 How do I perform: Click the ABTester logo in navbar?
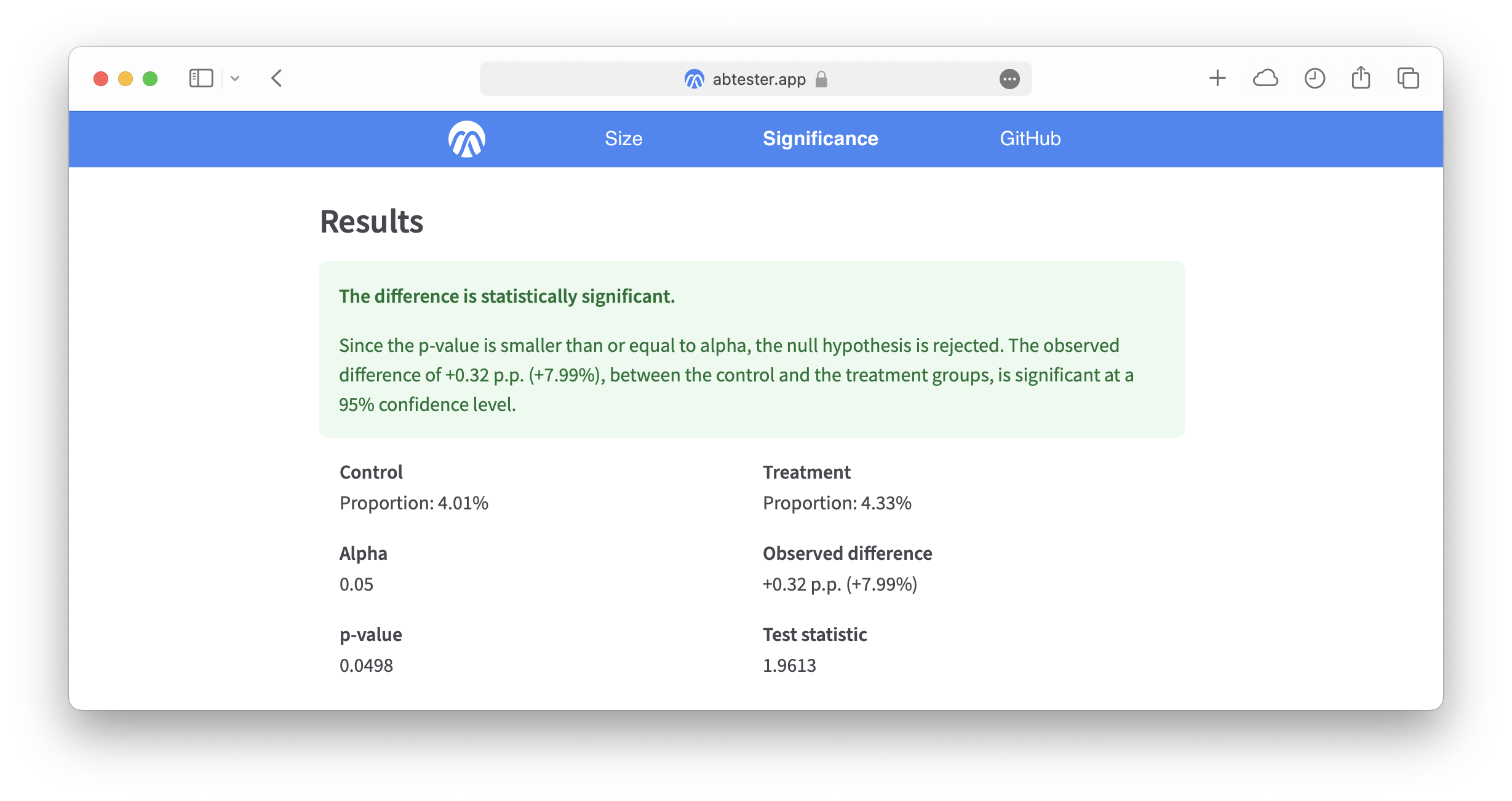coord(467,139)
